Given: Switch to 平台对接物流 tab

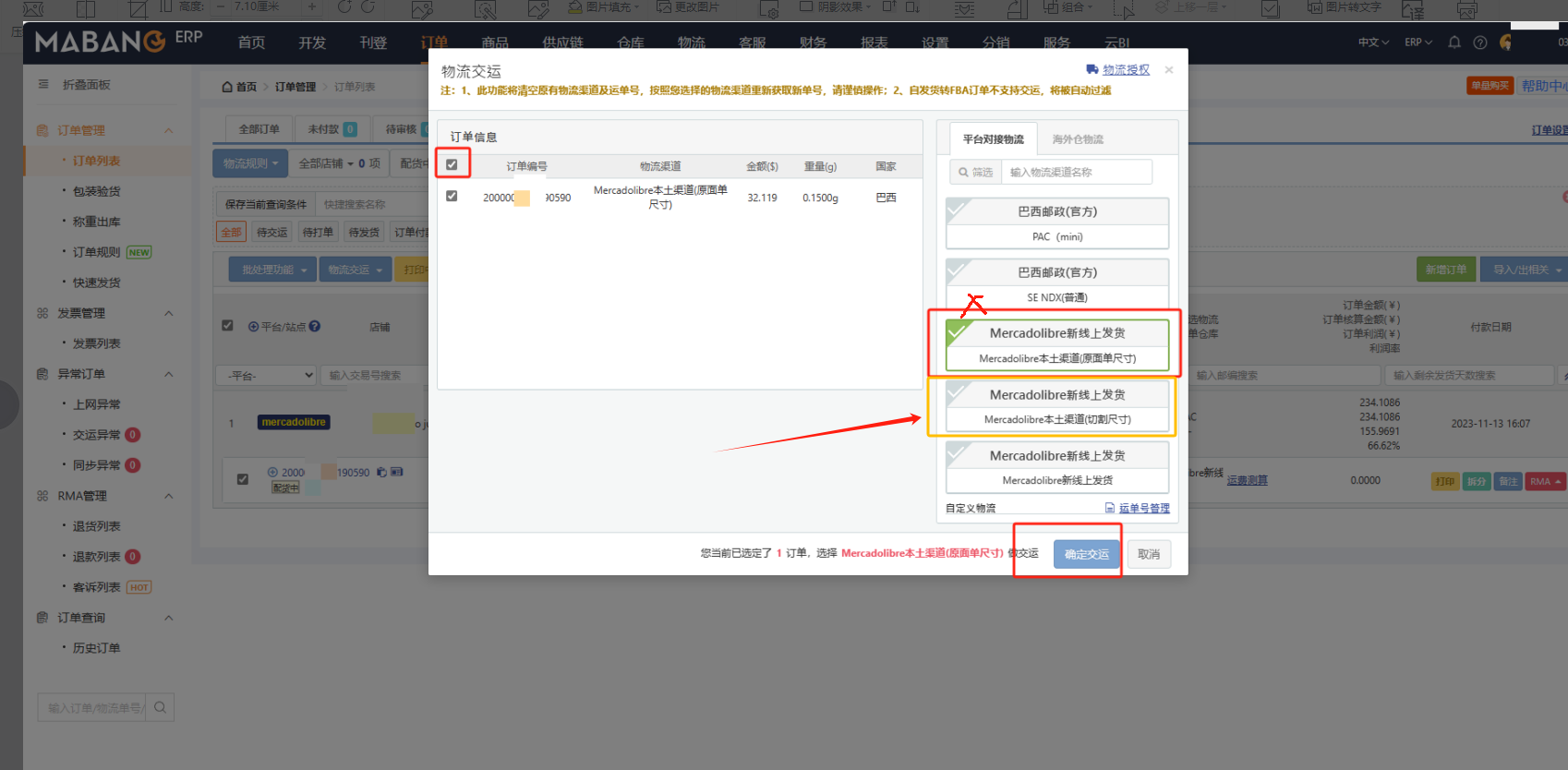Looking at the screenshot, I should (993, 139).
